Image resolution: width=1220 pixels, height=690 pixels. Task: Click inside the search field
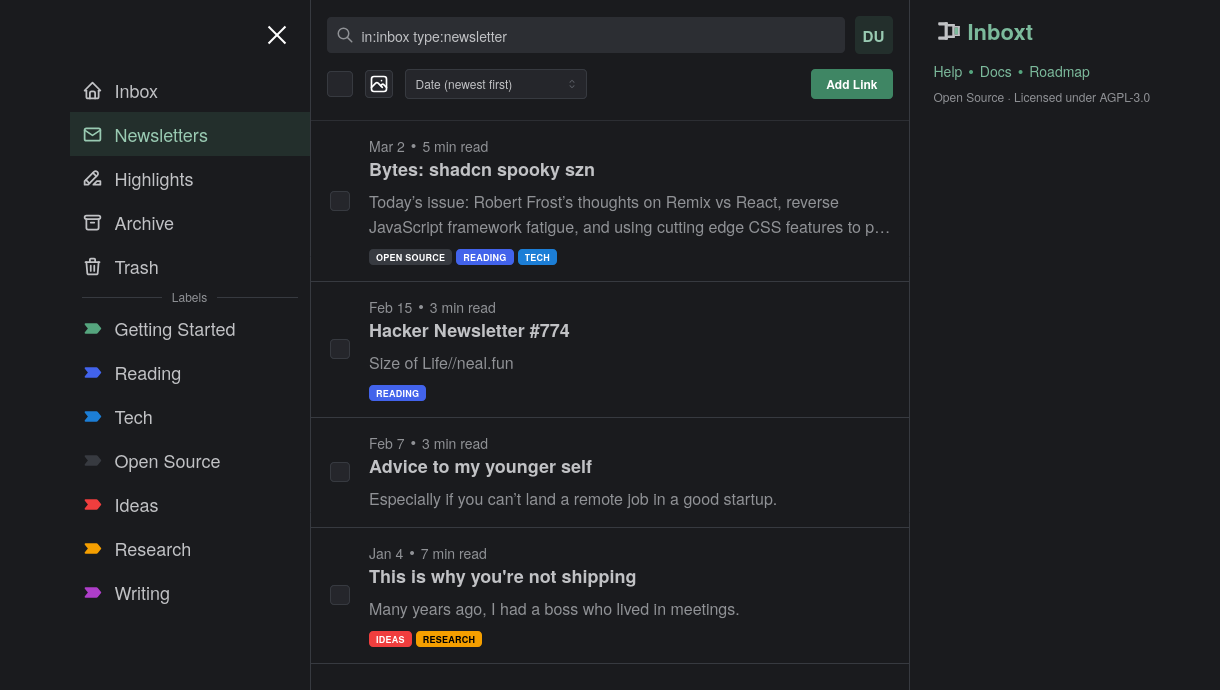(x=586, y=35)
